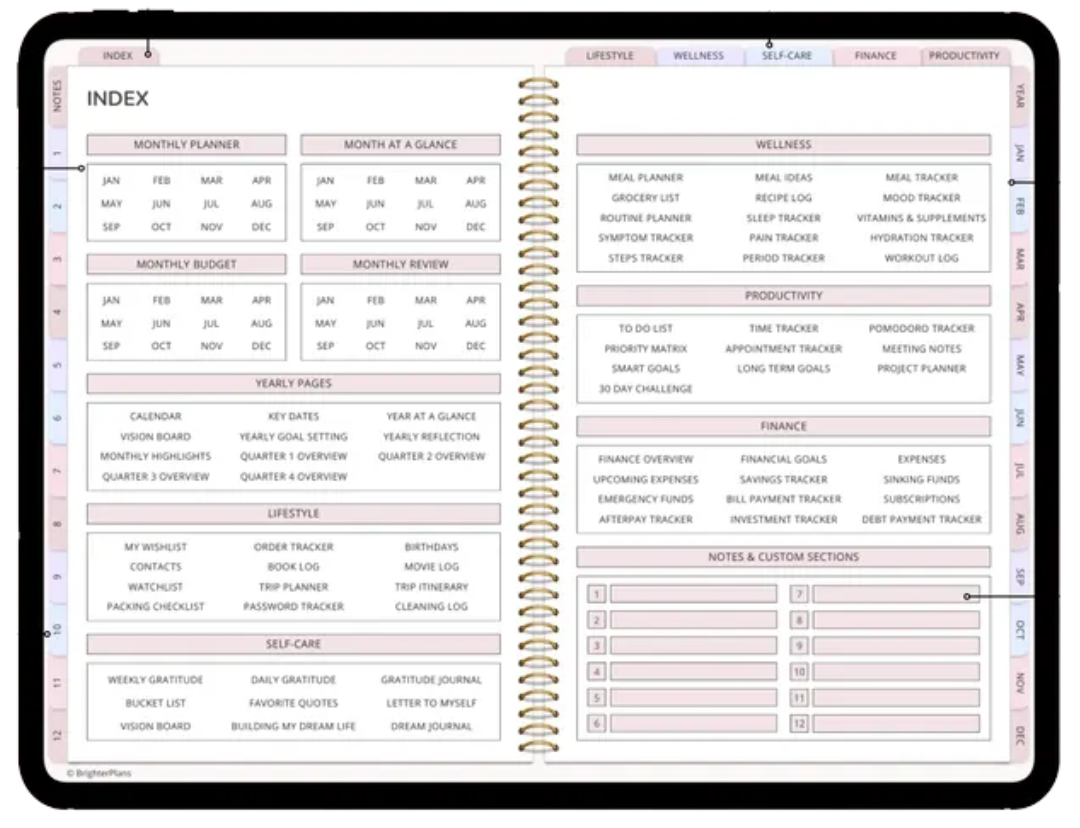
Task: Select AUG under Monthly Budget
Action: click(x=261, y=324)
